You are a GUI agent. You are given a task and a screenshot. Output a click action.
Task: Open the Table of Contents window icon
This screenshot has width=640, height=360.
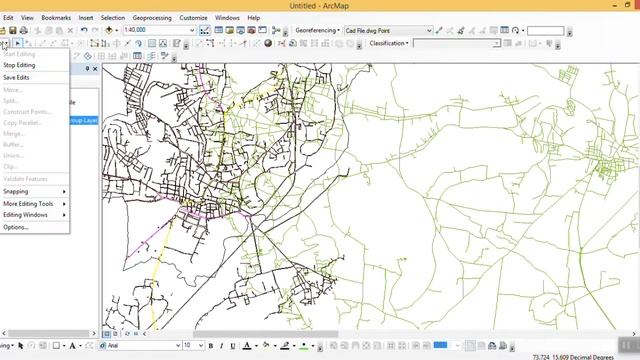pyautogui.click(x=219, y=30)
